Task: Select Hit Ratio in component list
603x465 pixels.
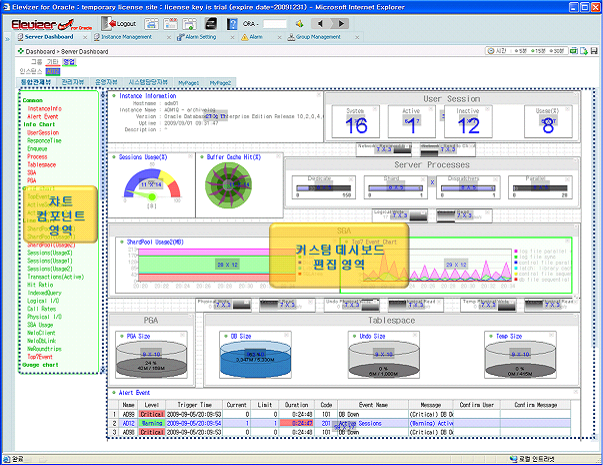Action: (40, 285)
